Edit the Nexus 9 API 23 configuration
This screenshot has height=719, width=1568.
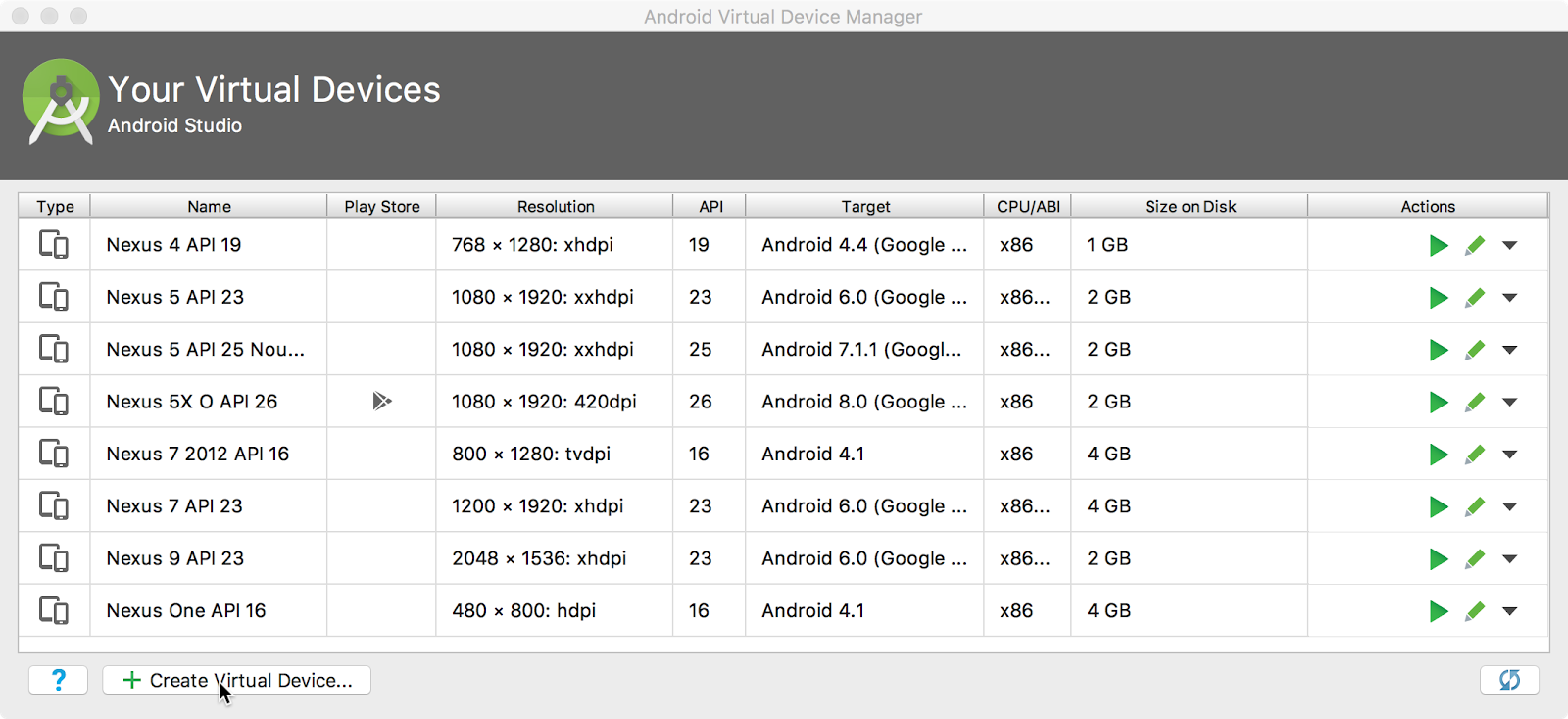(x=1475, y=559)
